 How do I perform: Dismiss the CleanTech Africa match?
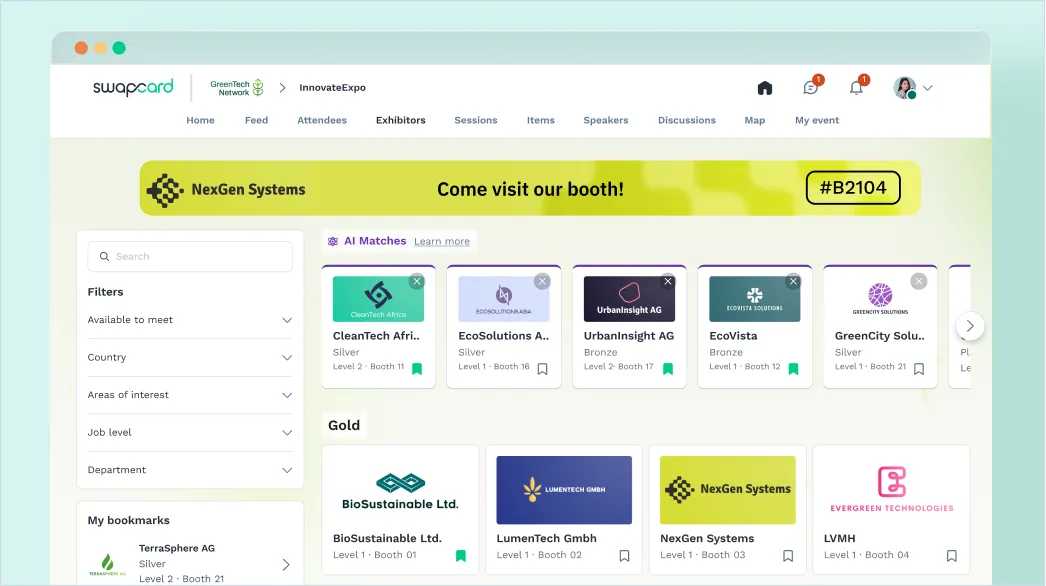[x=417, y=281]
